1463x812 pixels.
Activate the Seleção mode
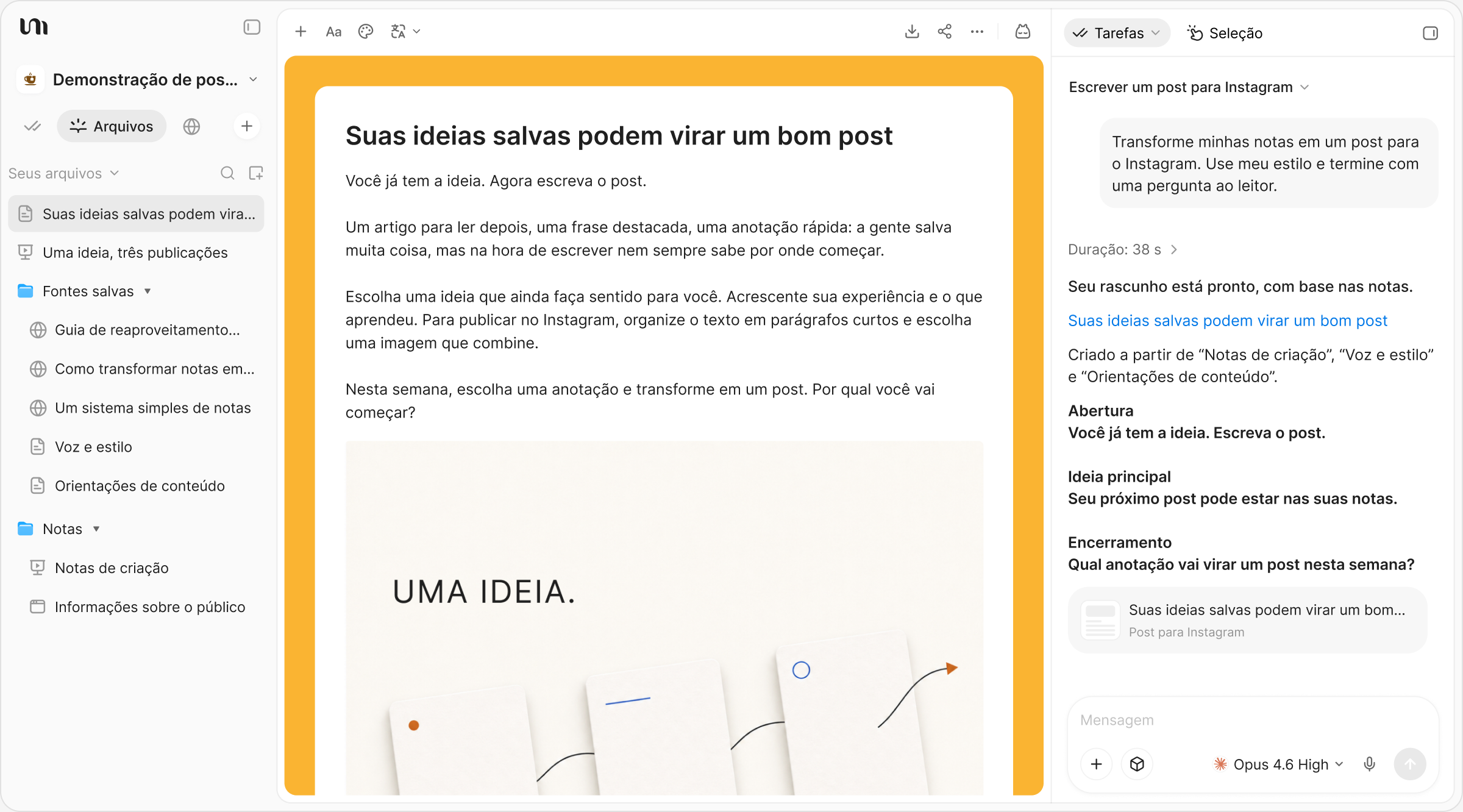[x=1225, y=33]
